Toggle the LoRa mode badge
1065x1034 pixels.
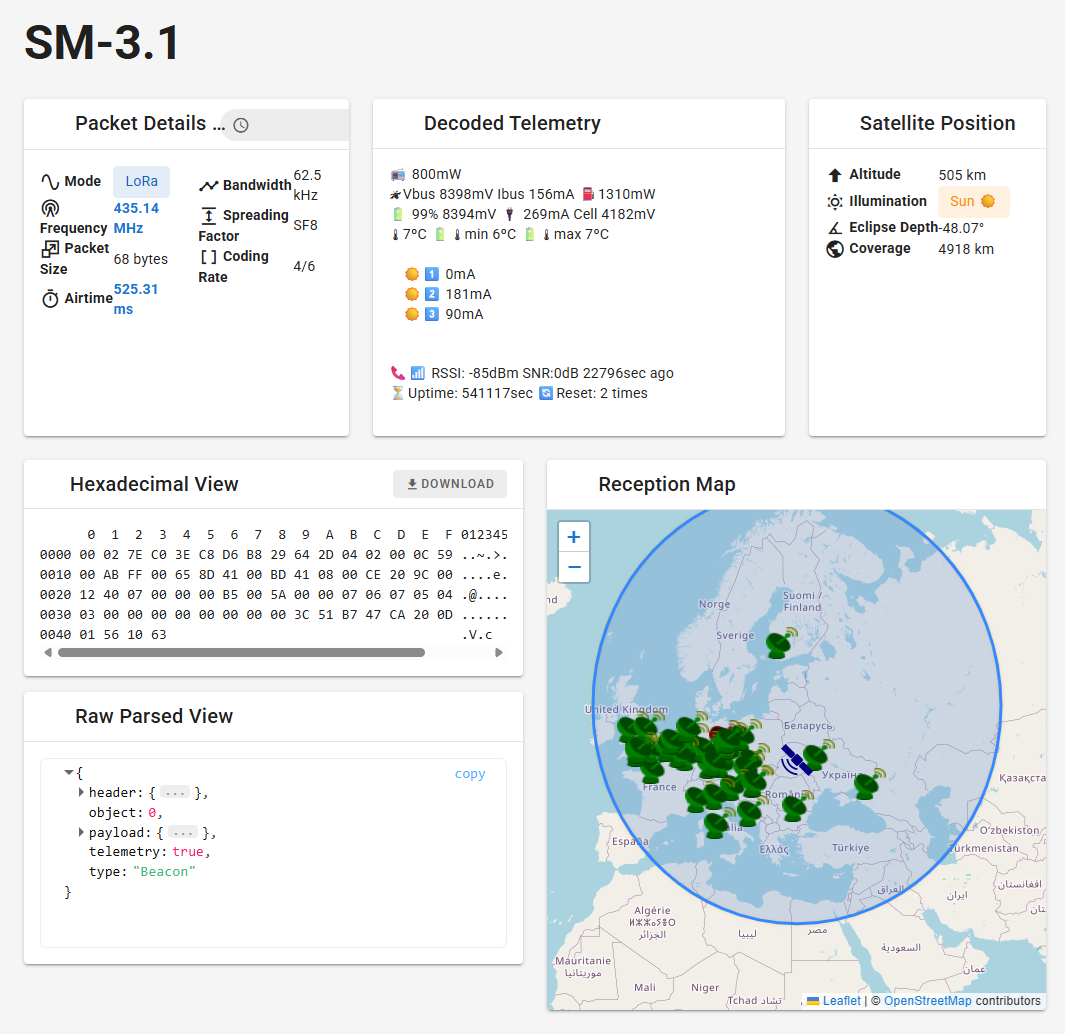click(141, 182)
